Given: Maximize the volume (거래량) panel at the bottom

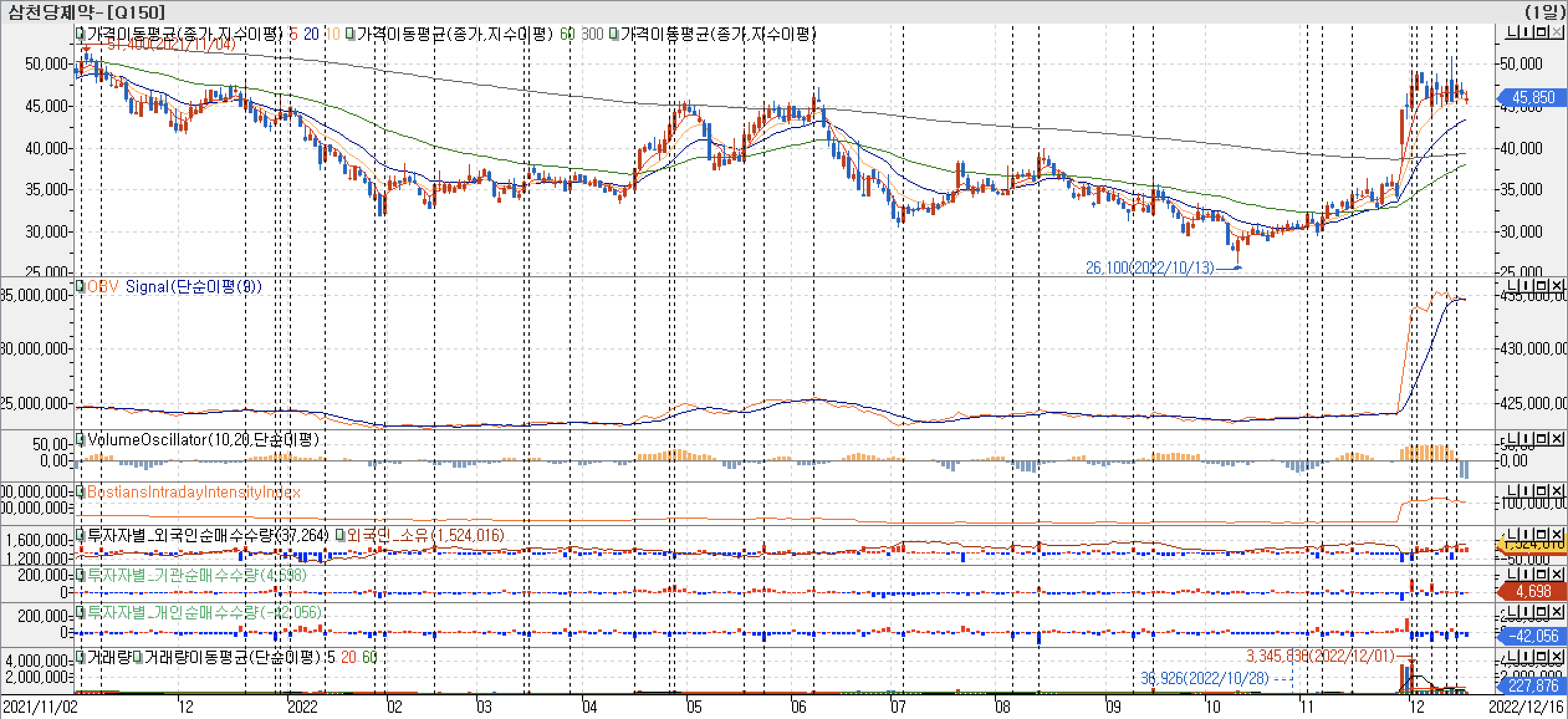Looking at the screenshot, I should [x=1541, y=657].
